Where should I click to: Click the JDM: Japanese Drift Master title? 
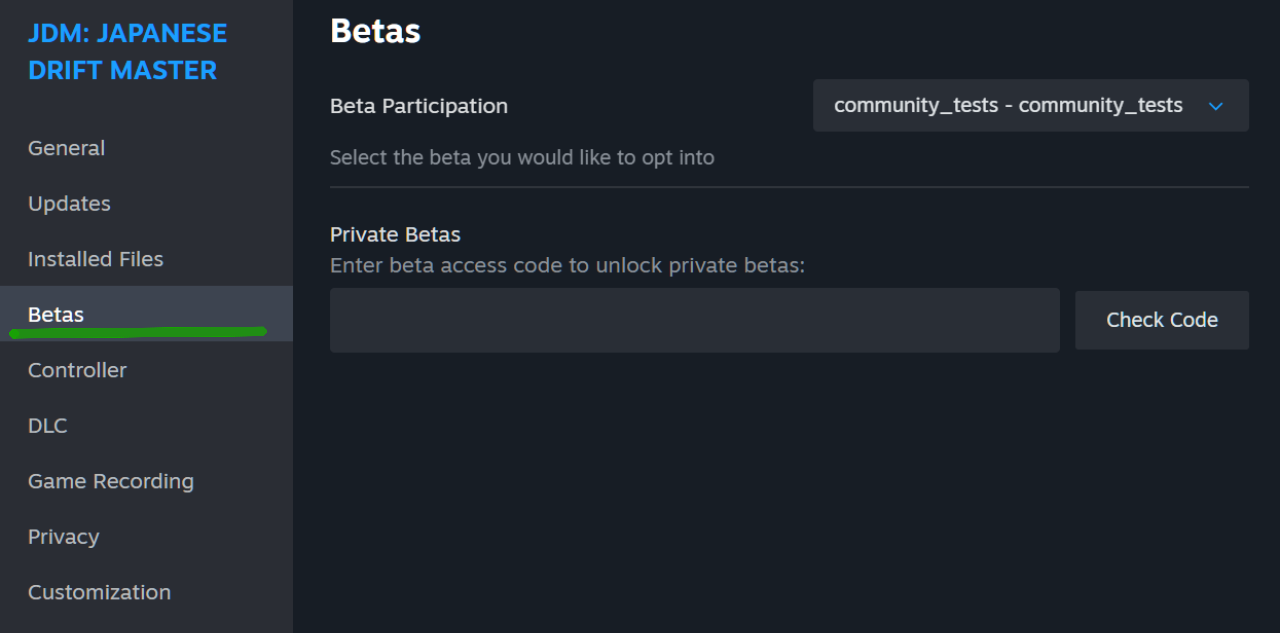click(127, 52)
